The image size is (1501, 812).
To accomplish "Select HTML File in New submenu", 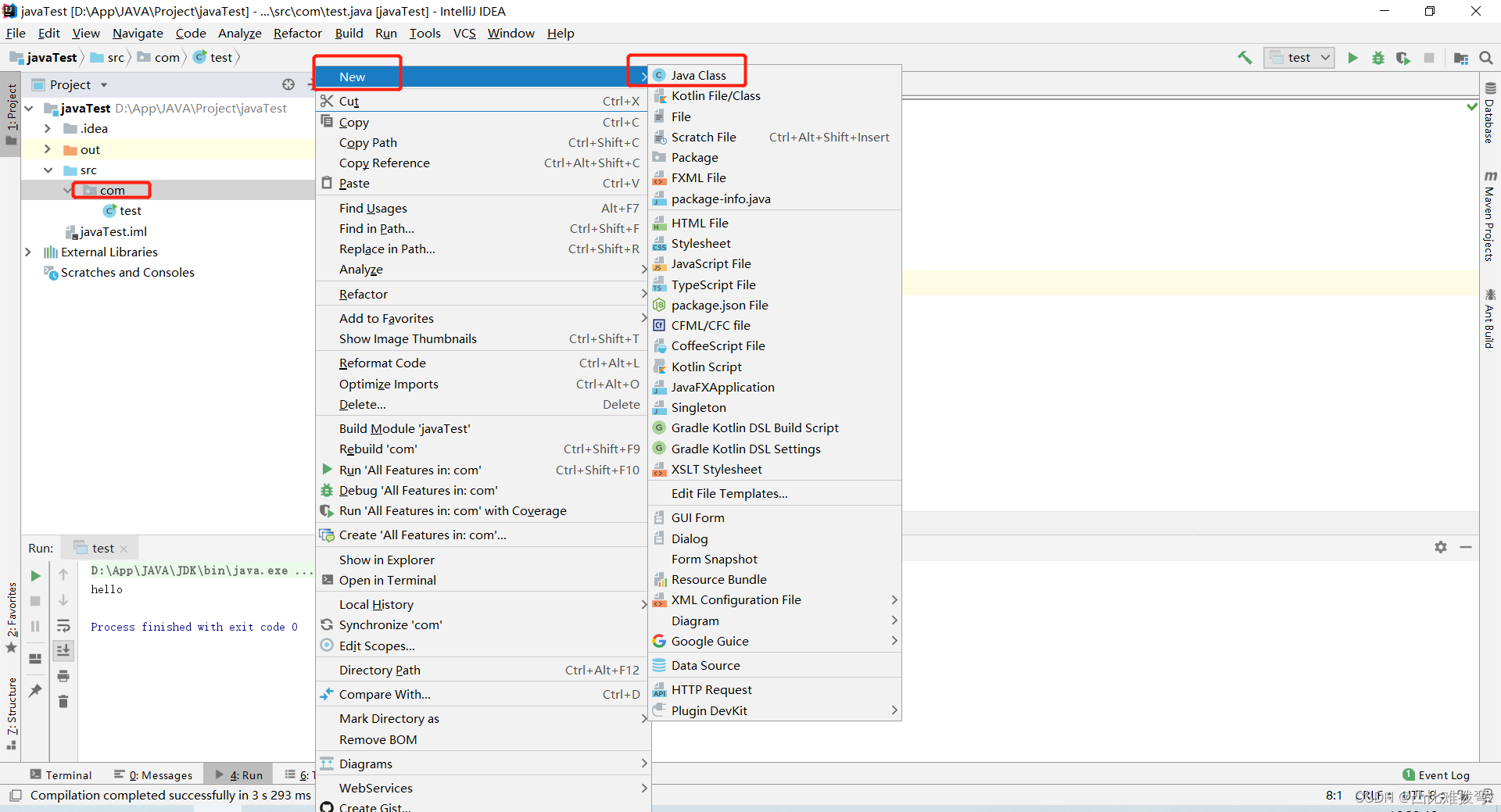I will pyautogui.click(x=775, y=223).
